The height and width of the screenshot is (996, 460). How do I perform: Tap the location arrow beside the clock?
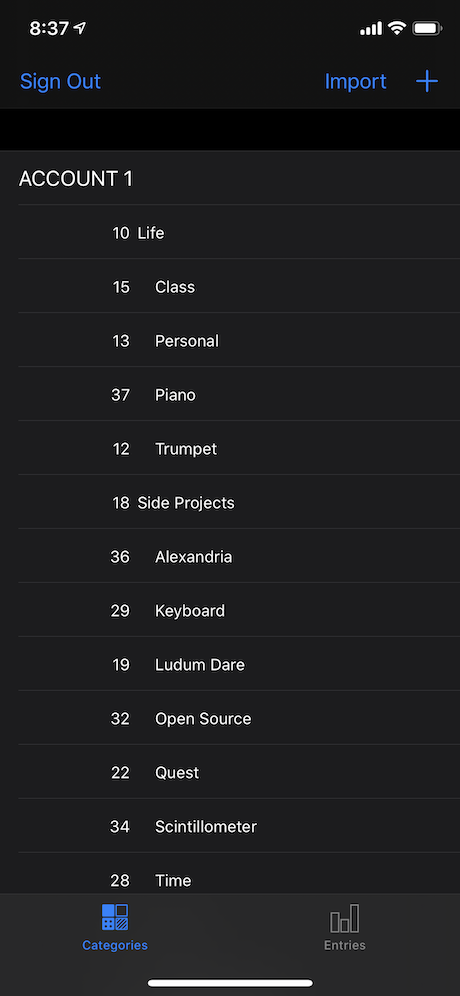79,28
